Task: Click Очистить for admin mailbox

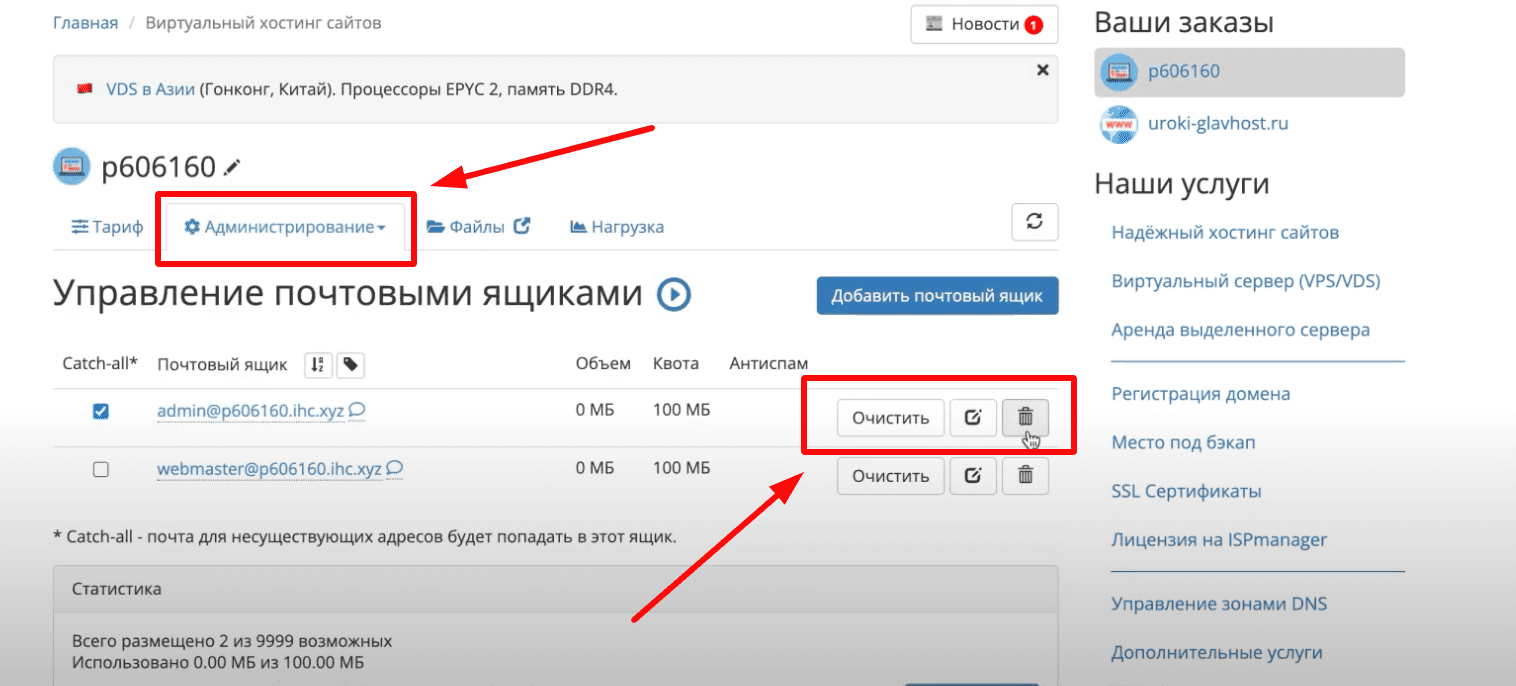Action: 889,417
